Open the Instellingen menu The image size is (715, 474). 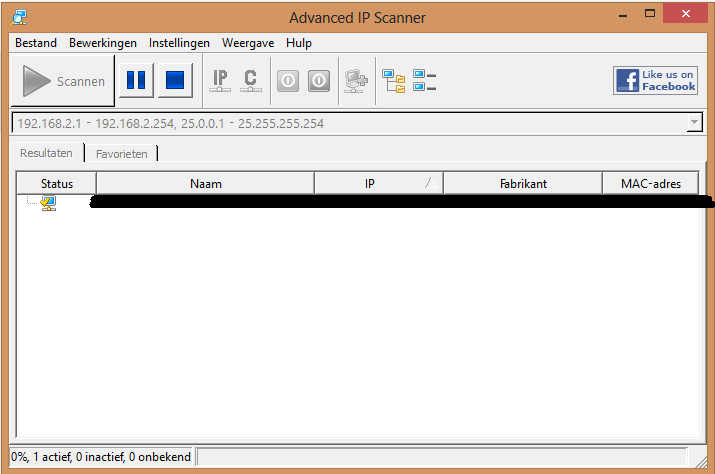point(179,43)
